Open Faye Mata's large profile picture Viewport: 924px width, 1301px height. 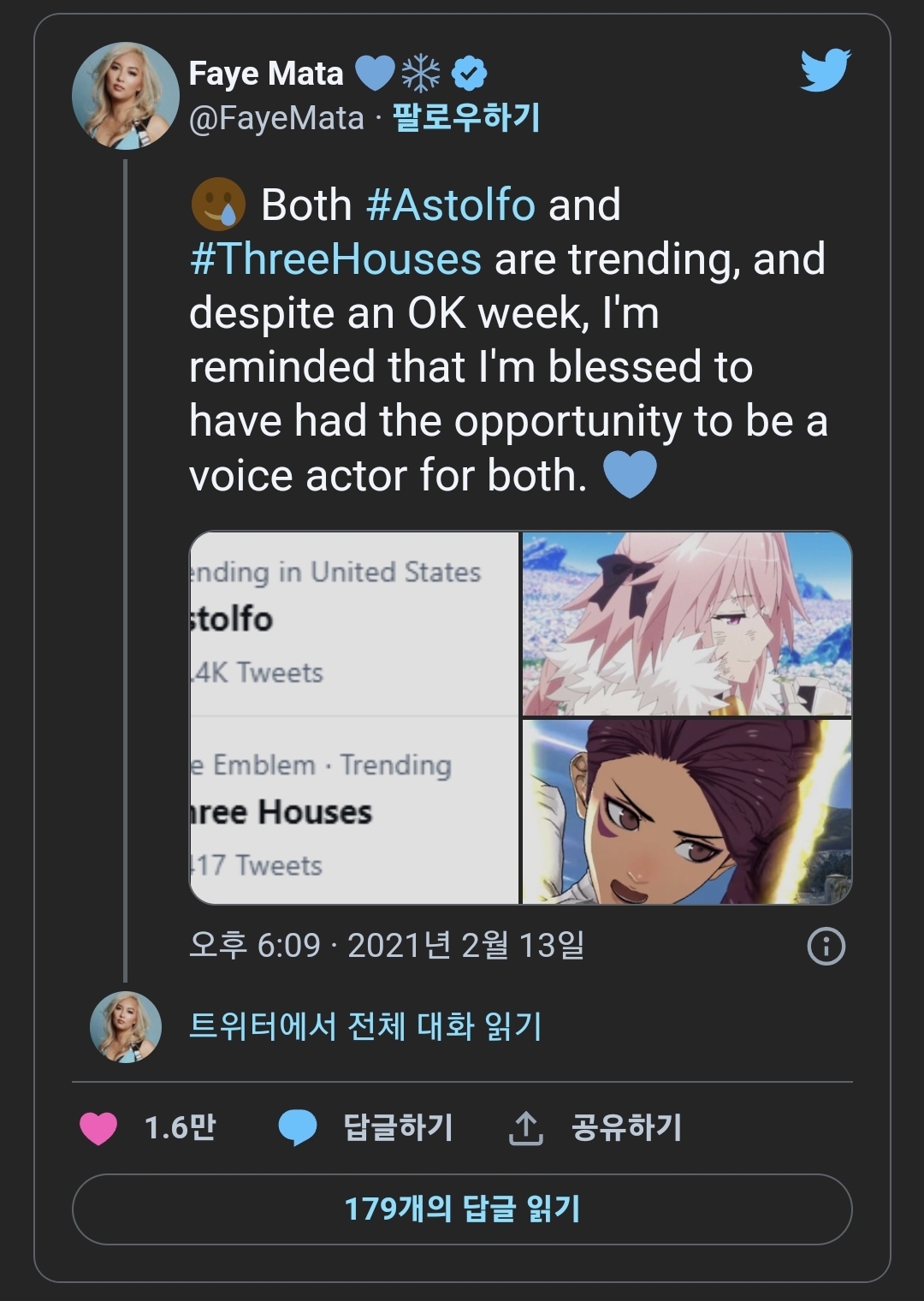point(125,96)
